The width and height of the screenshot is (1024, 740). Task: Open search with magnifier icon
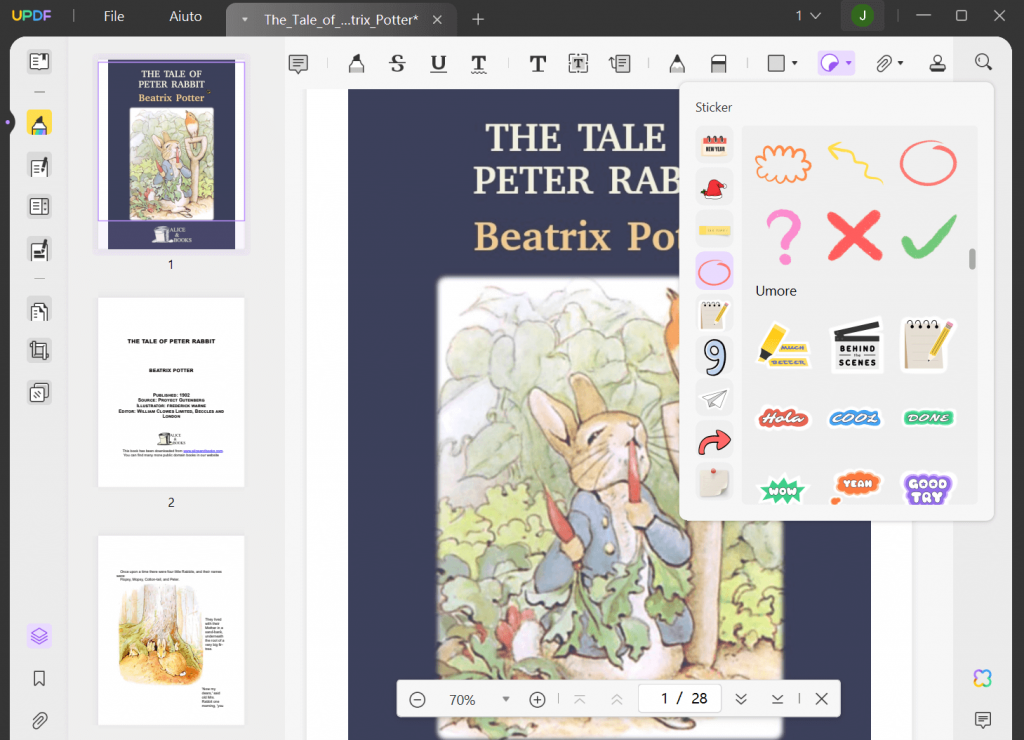tap(983, 62)
